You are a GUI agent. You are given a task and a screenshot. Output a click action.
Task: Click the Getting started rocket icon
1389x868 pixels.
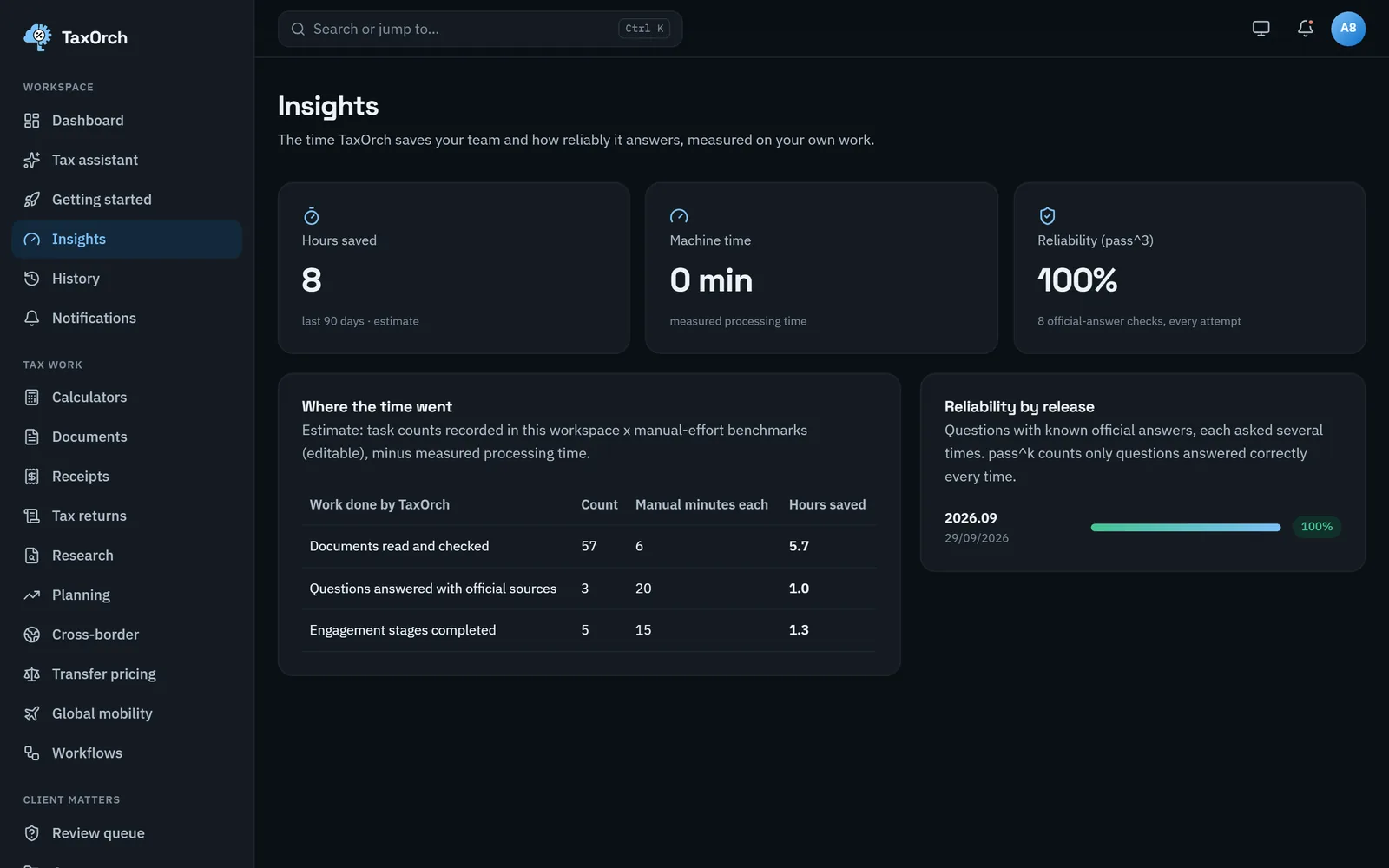(x=32, y=200)
